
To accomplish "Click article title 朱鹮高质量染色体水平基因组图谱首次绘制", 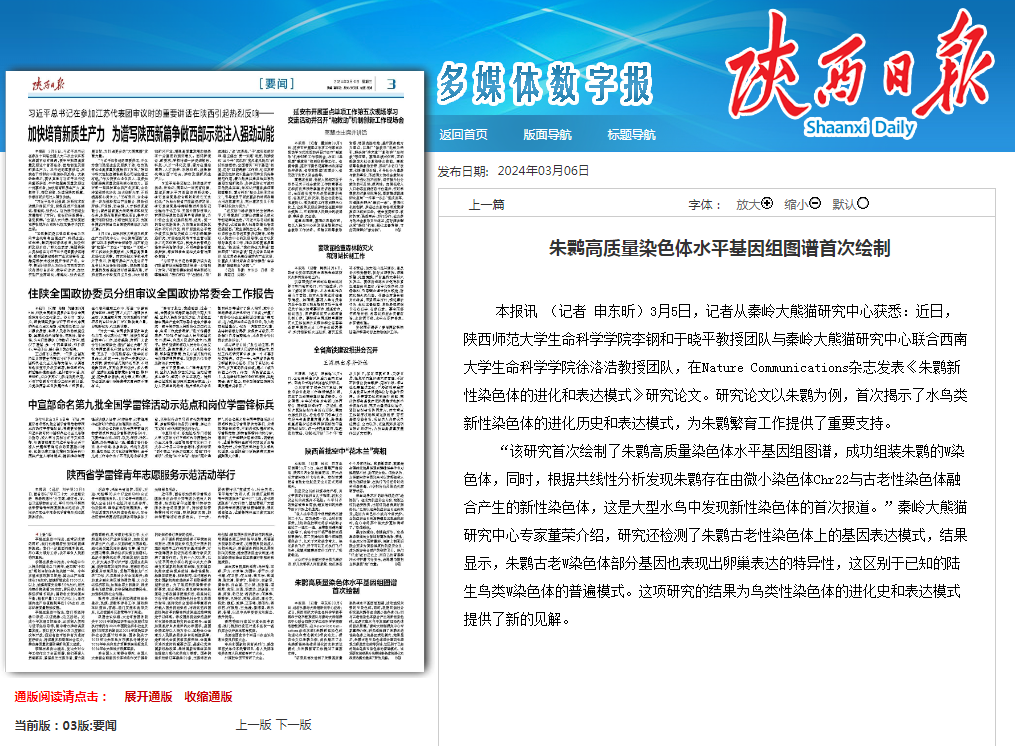I will [x=720, y=248].
